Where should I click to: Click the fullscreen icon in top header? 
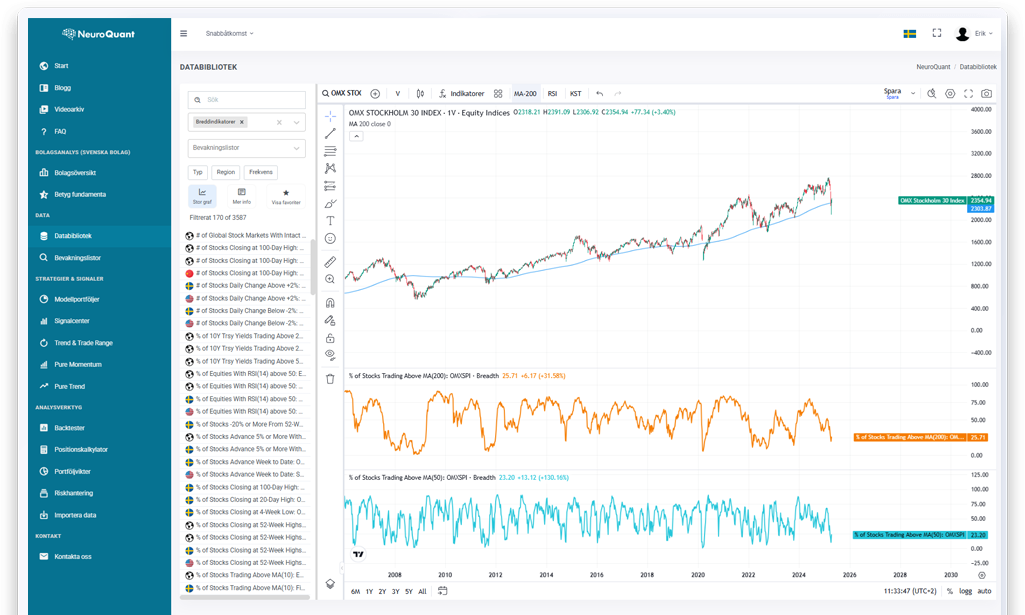[937, 33]
